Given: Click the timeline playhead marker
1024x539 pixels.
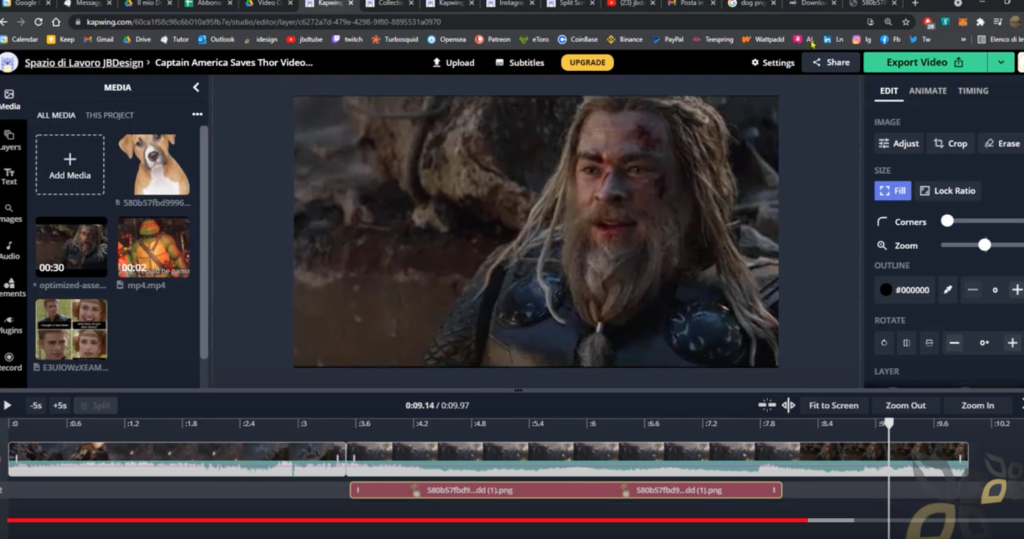Looking at the screenshot, I should click(888, 423).
